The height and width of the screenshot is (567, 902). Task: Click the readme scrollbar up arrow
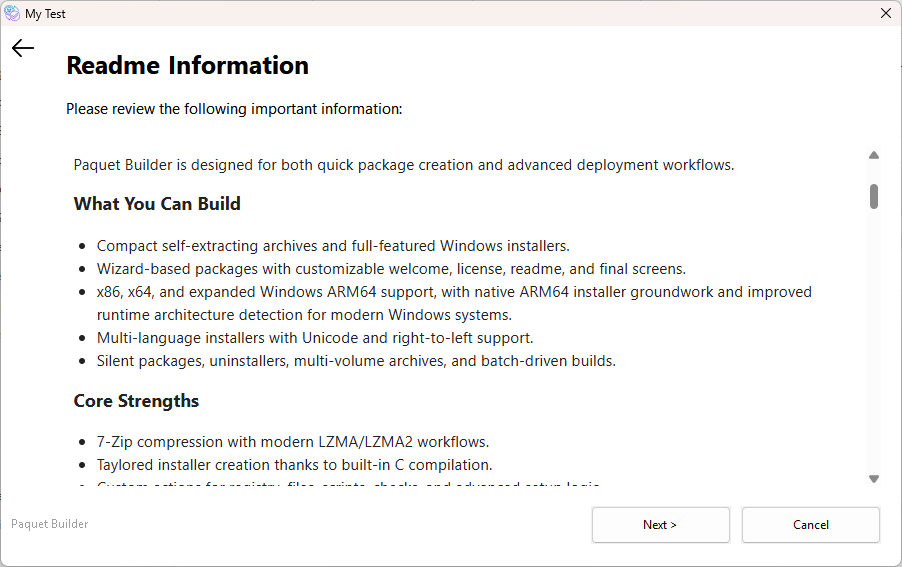click(x=874, y=155)
